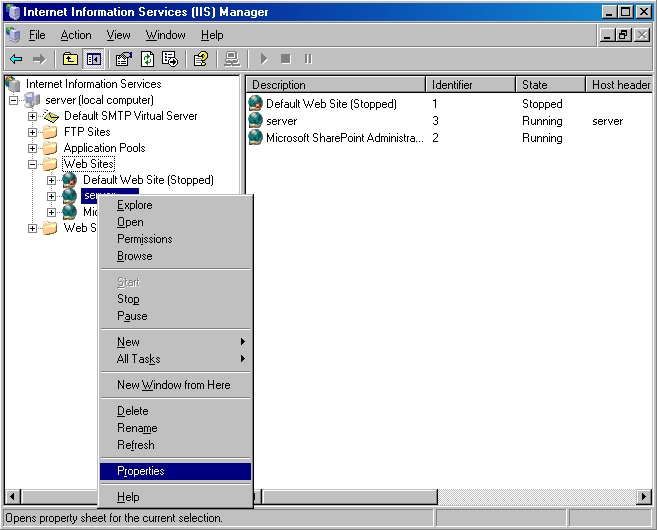Expand Default Web Site (Stopped) tree node
This screenshot has width=657, height=530.
[51, 180]
